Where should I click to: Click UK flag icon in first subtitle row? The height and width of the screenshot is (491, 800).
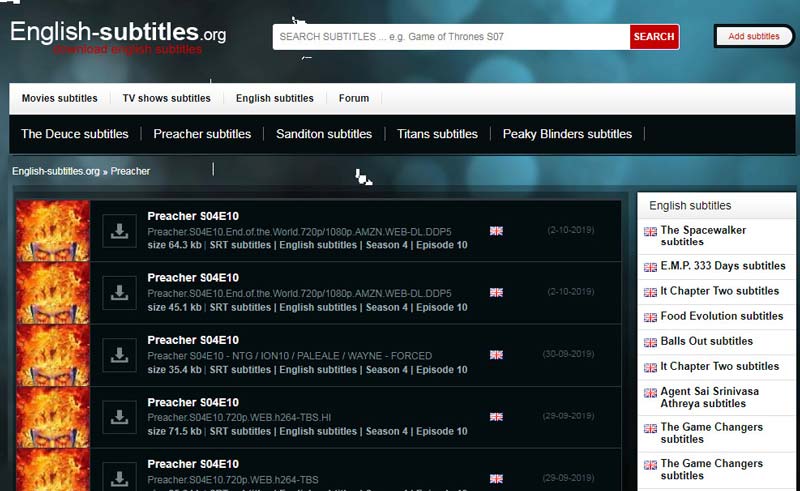tap(496, 231)
